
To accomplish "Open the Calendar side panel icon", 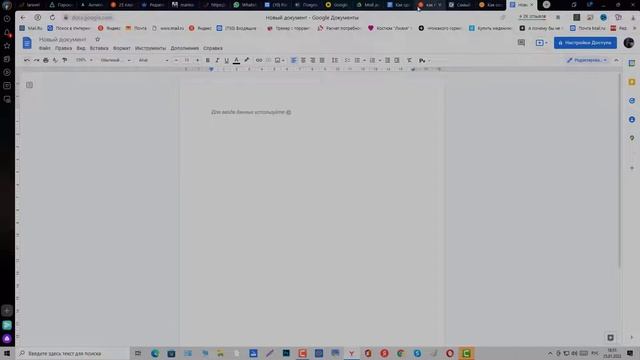I will point(631,63).
